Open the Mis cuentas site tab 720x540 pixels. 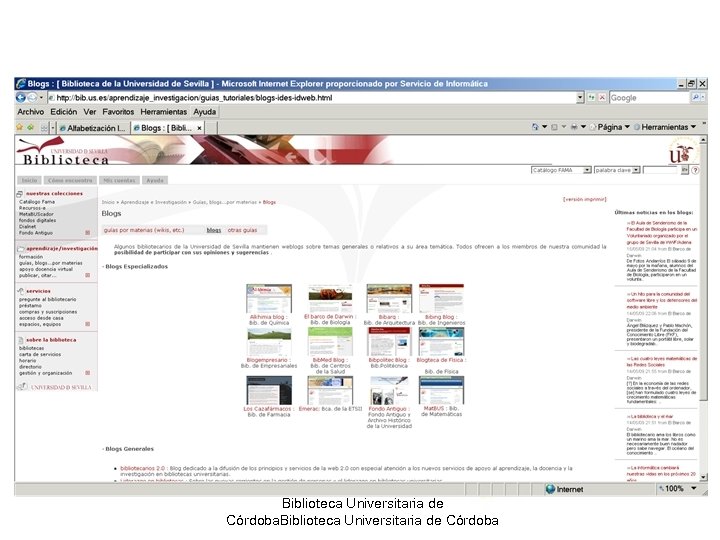(119, 180)
